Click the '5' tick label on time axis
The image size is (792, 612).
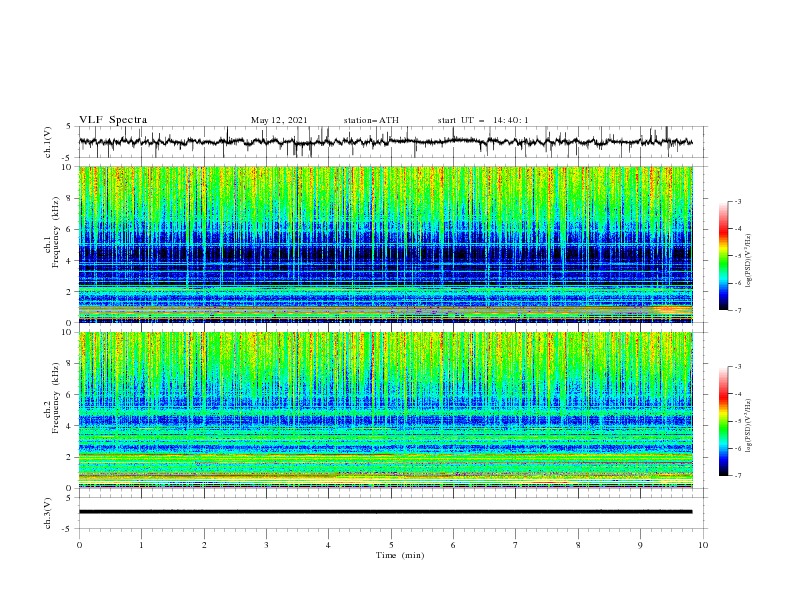391,545
